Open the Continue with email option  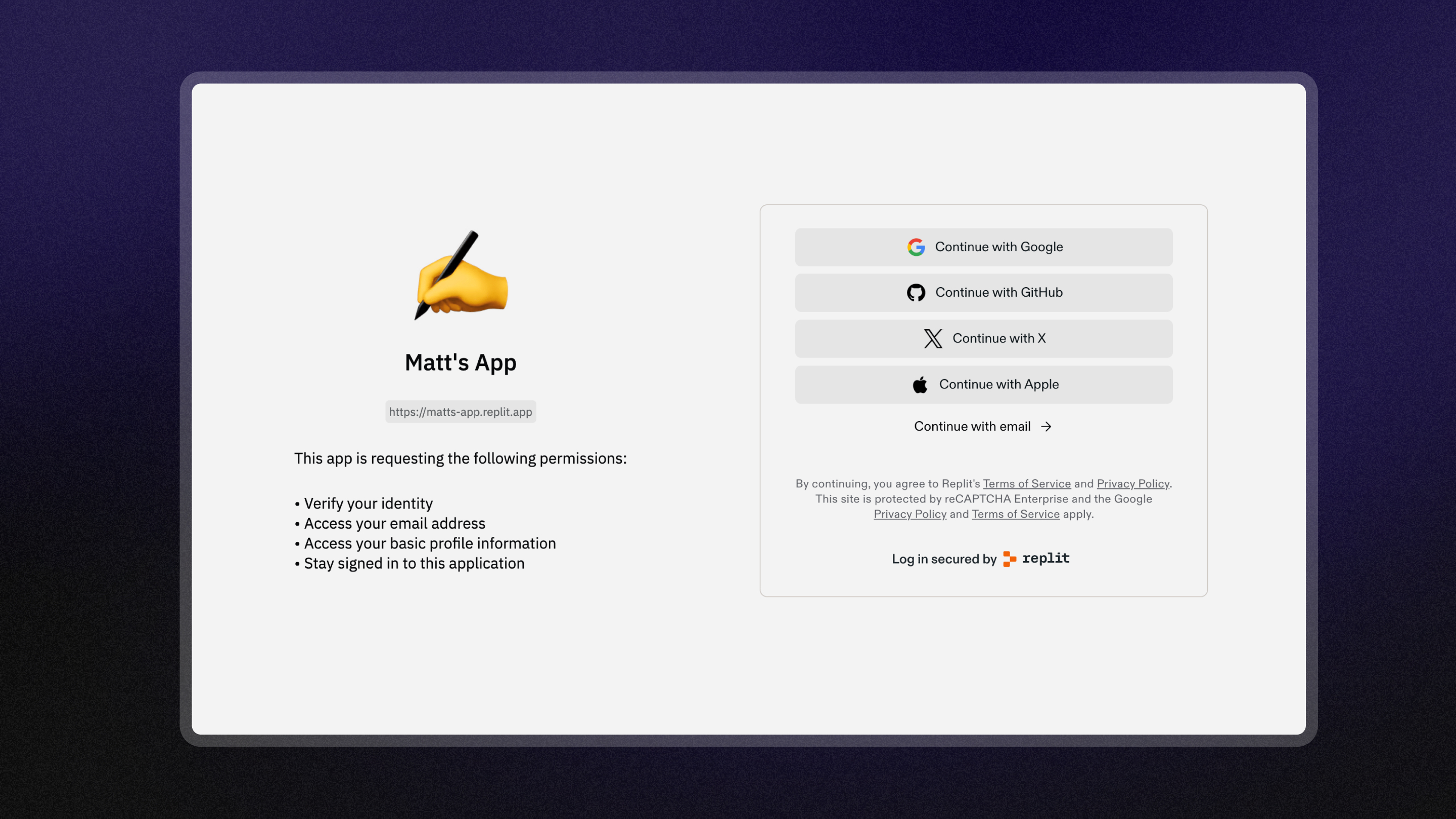[x=972, y=427]
